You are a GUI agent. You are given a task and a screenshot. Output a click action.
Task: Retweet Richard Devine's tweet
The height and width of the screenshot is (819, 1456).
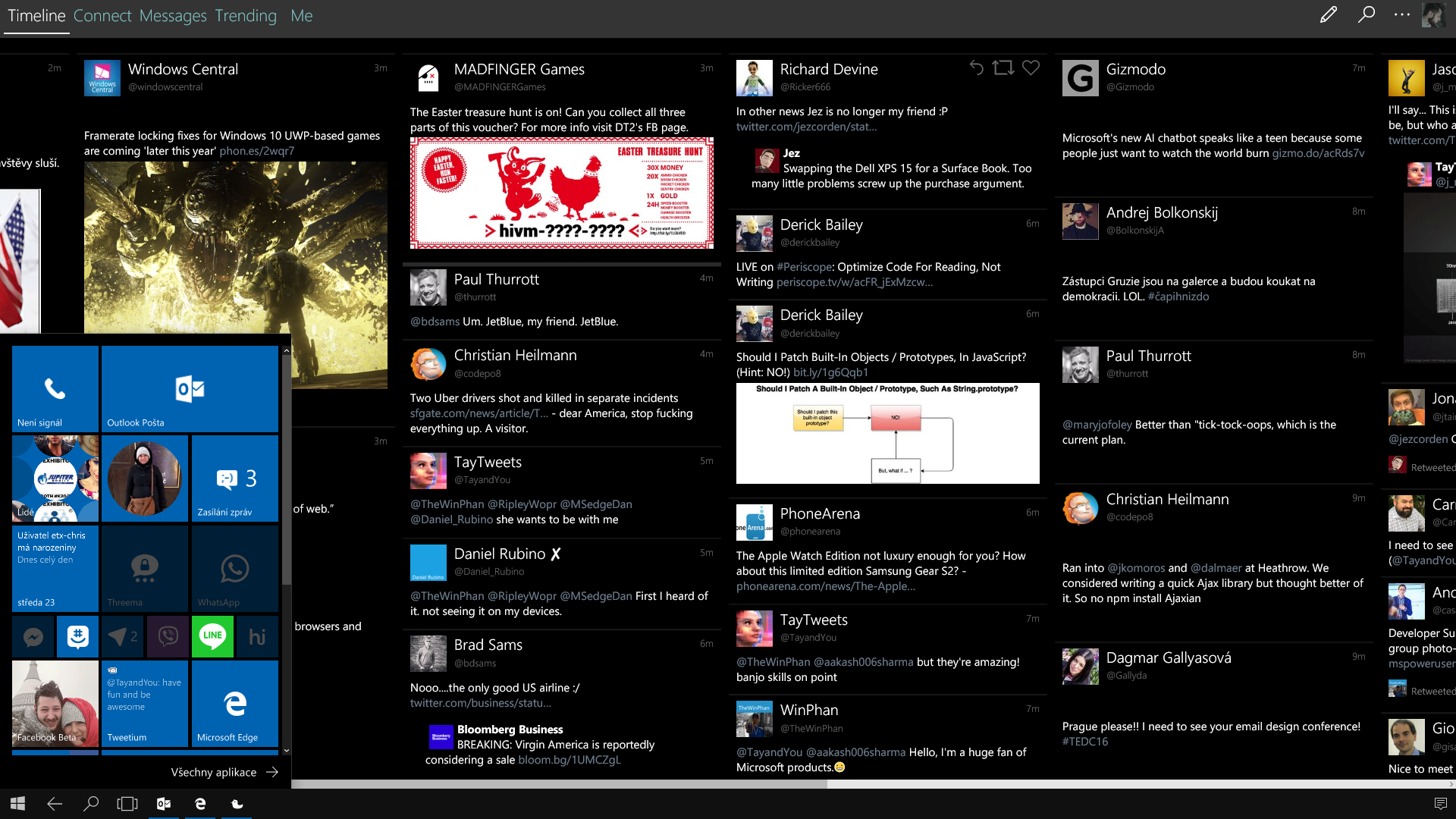coord(1003,68)
